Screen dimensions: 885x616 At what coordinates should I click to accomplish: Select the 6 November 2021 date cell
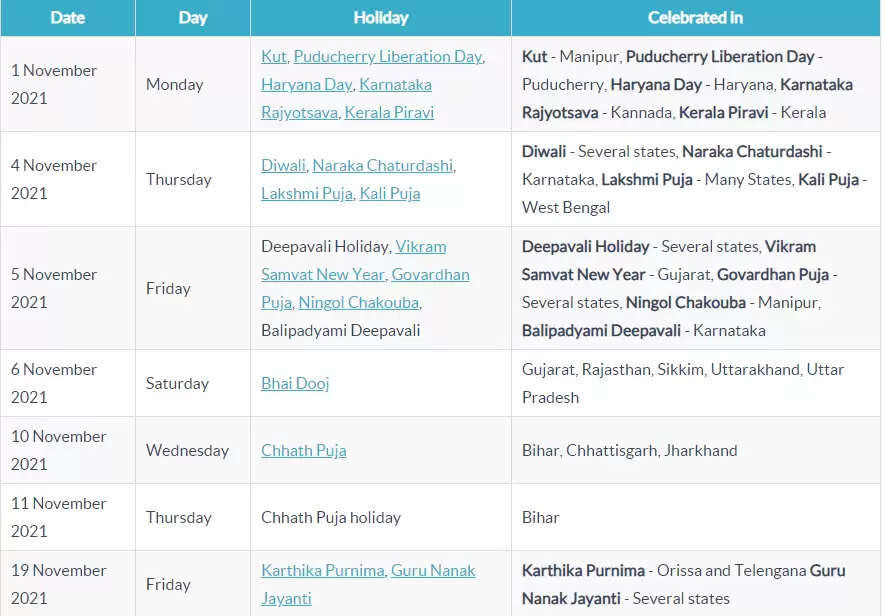(68, 383)
